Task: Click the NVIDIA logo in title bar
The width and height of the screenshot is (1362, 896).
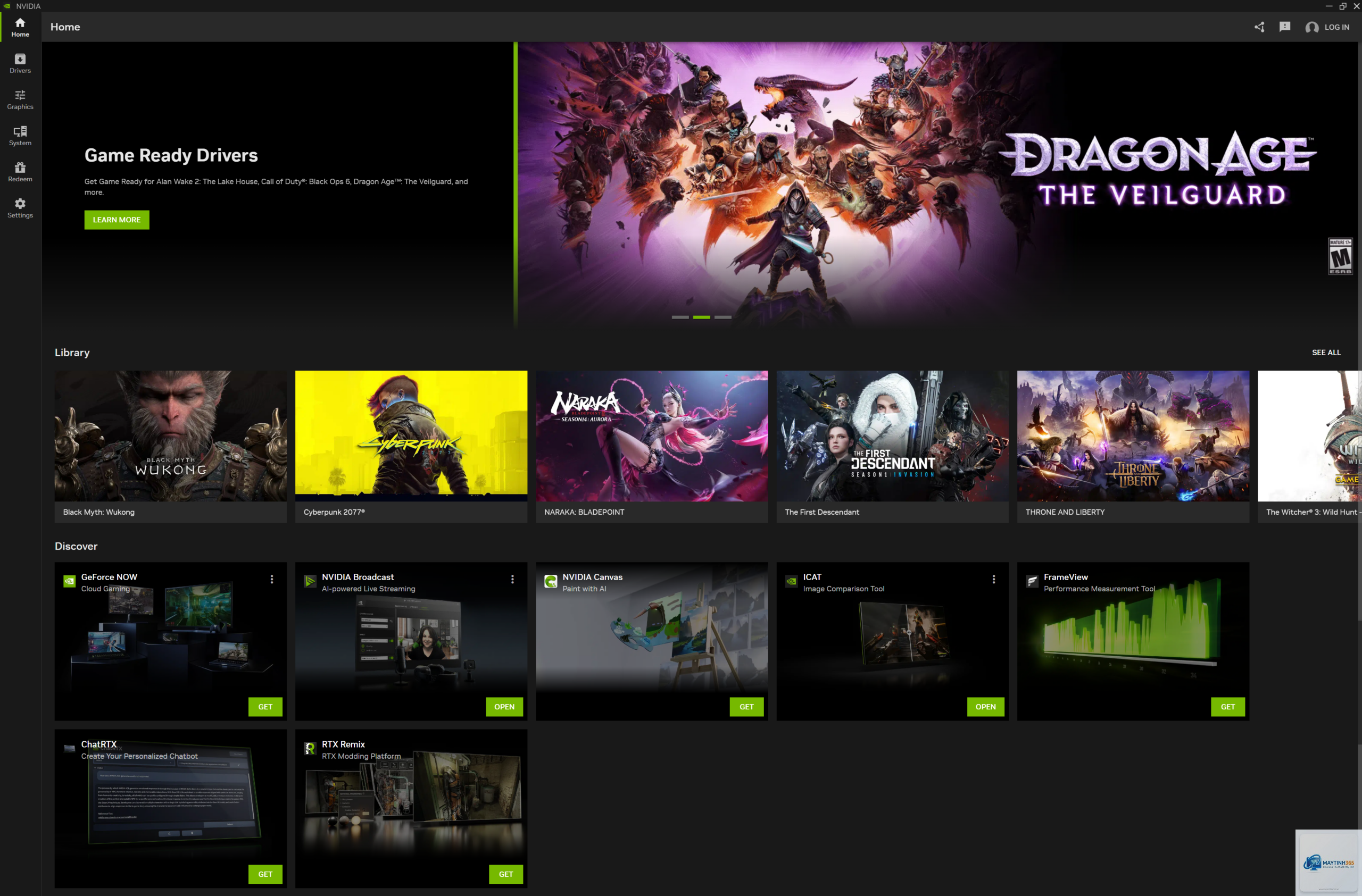Action: pos(7,6)
